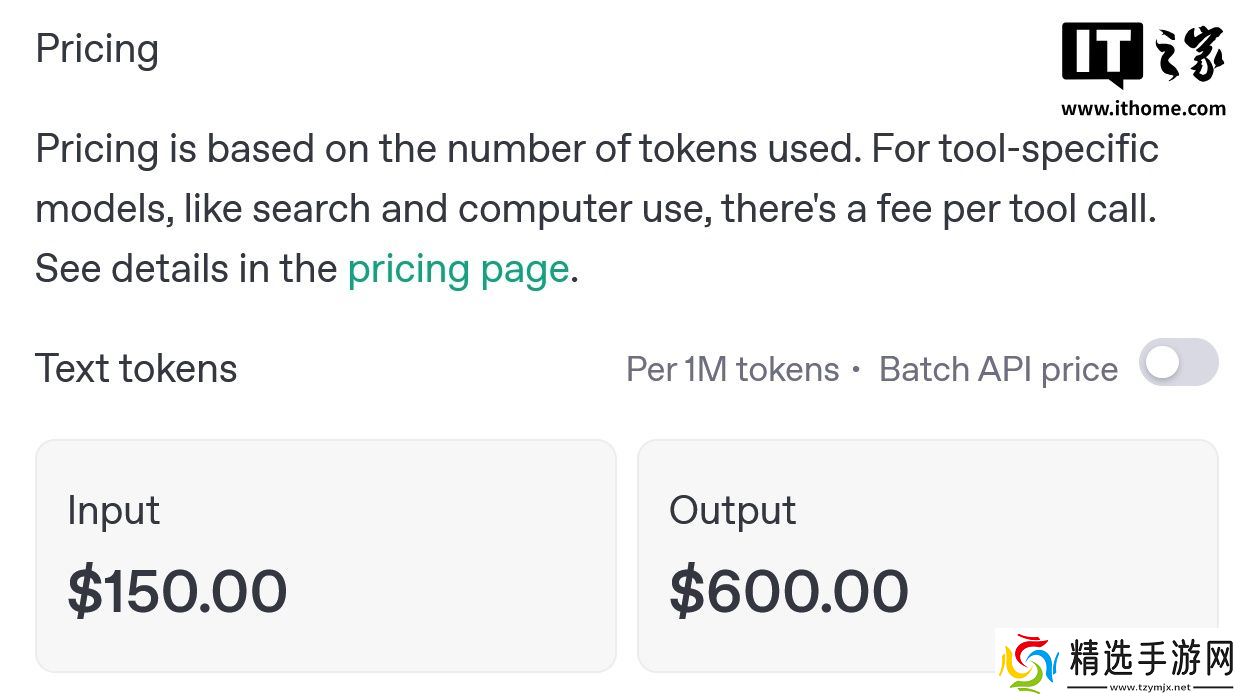Click the Pricing section heading
The image size is (1245, 700).
pyautogui.click(x=97, y=49)
